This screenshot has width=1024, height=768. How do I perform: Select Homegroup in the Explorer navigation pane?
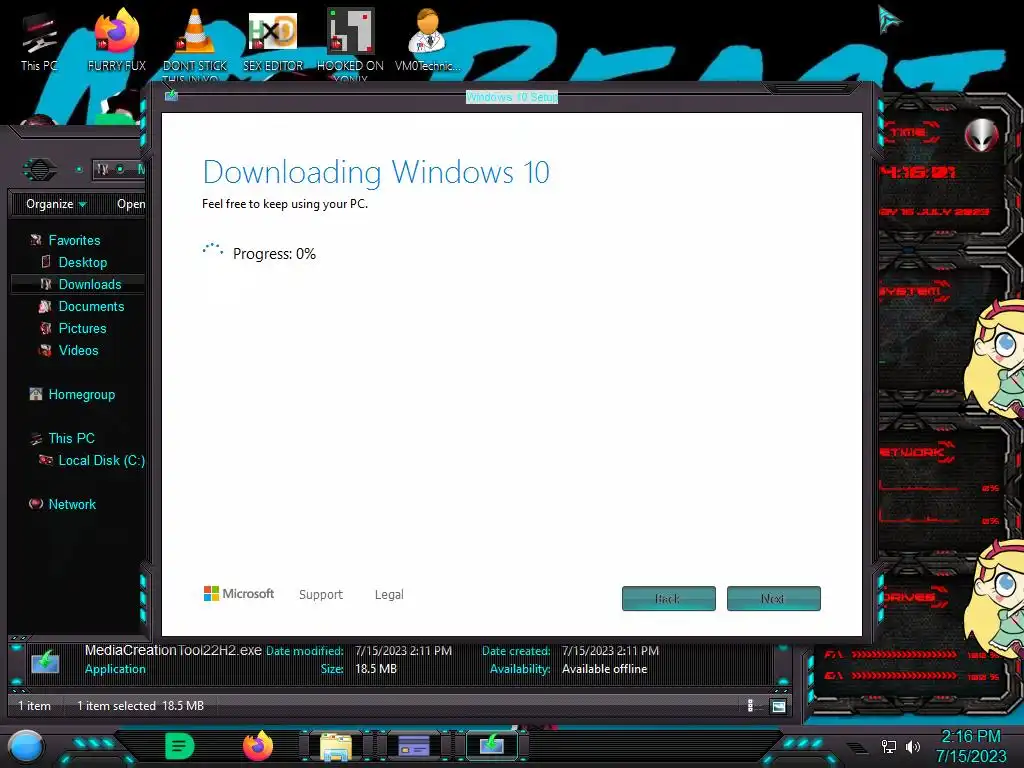82,394
